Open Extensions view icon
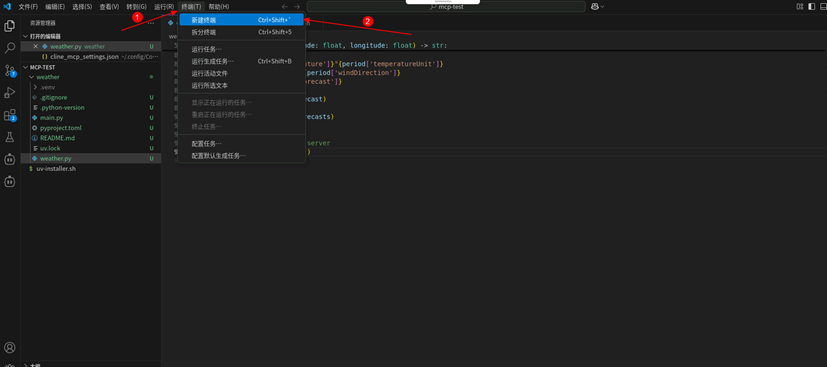 (9, 115)
